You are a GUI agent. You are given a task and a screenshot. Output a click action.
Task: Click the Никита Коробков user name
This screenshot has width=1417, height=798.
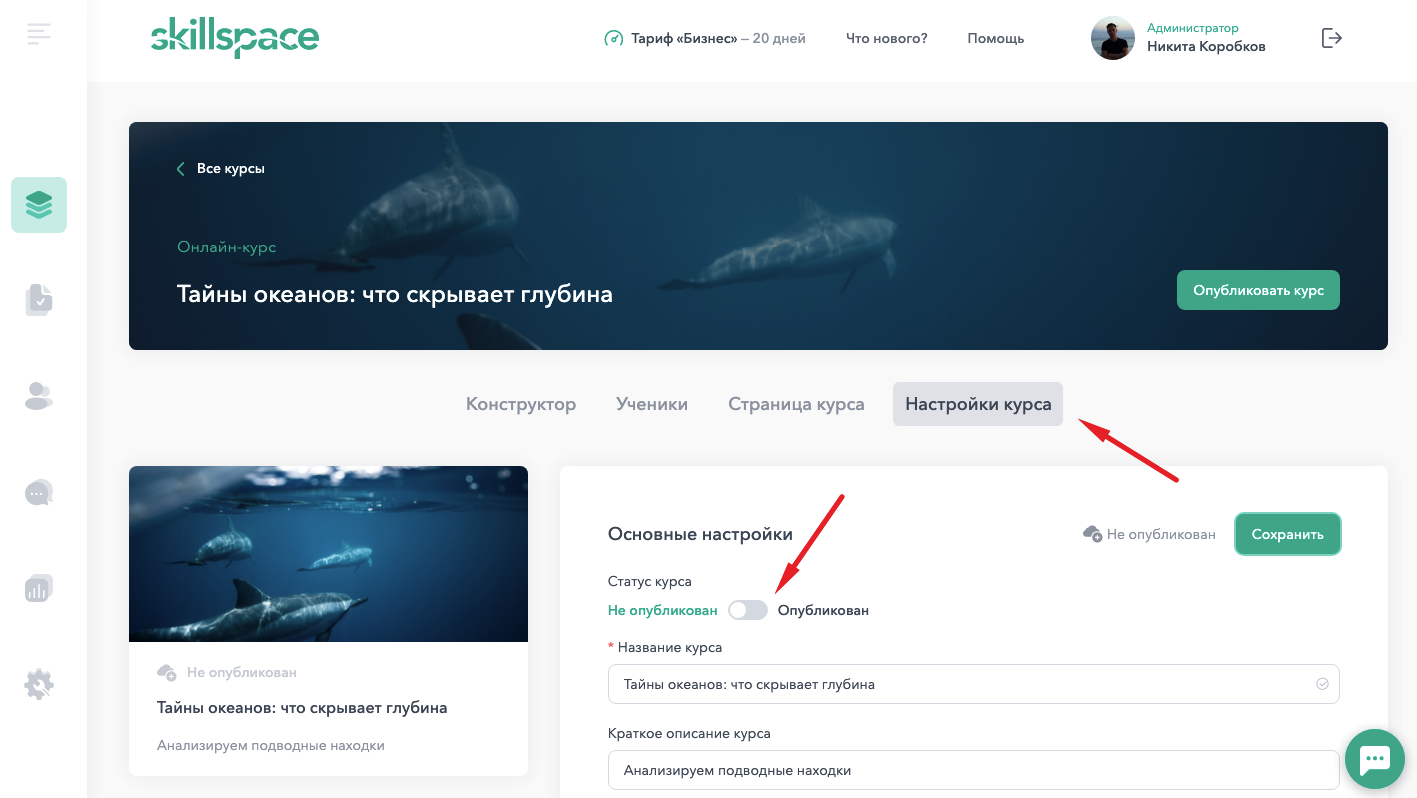[1206, 46]
